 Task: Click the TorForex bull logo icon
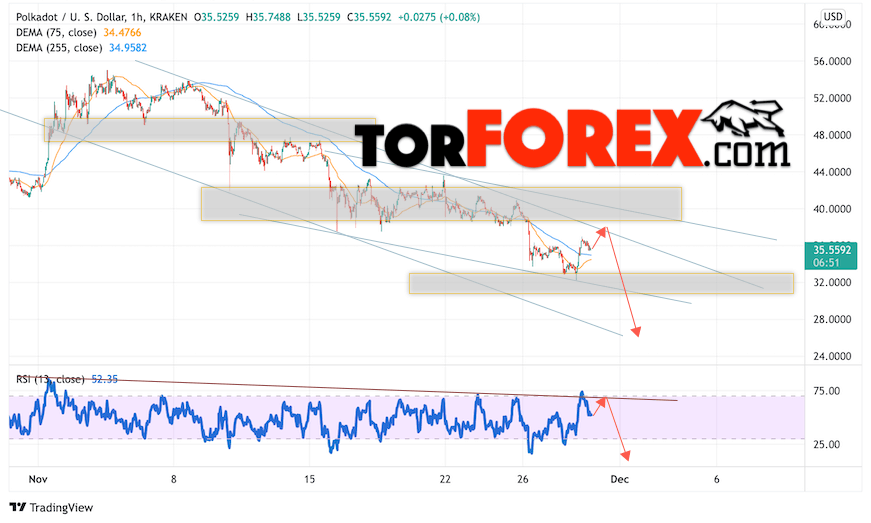[744, 118]
